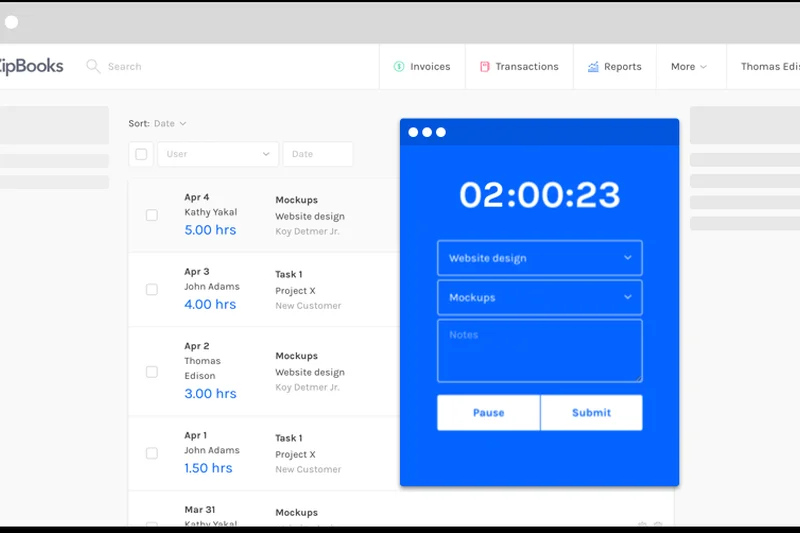Click the Reports chart icon
Screen dimensions: 800x533
pos(593,67)
